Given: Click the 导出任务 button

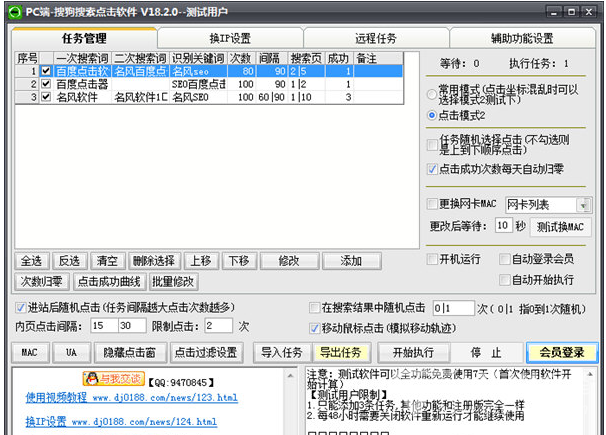Looking at the screenshot, I should point(341,352).
